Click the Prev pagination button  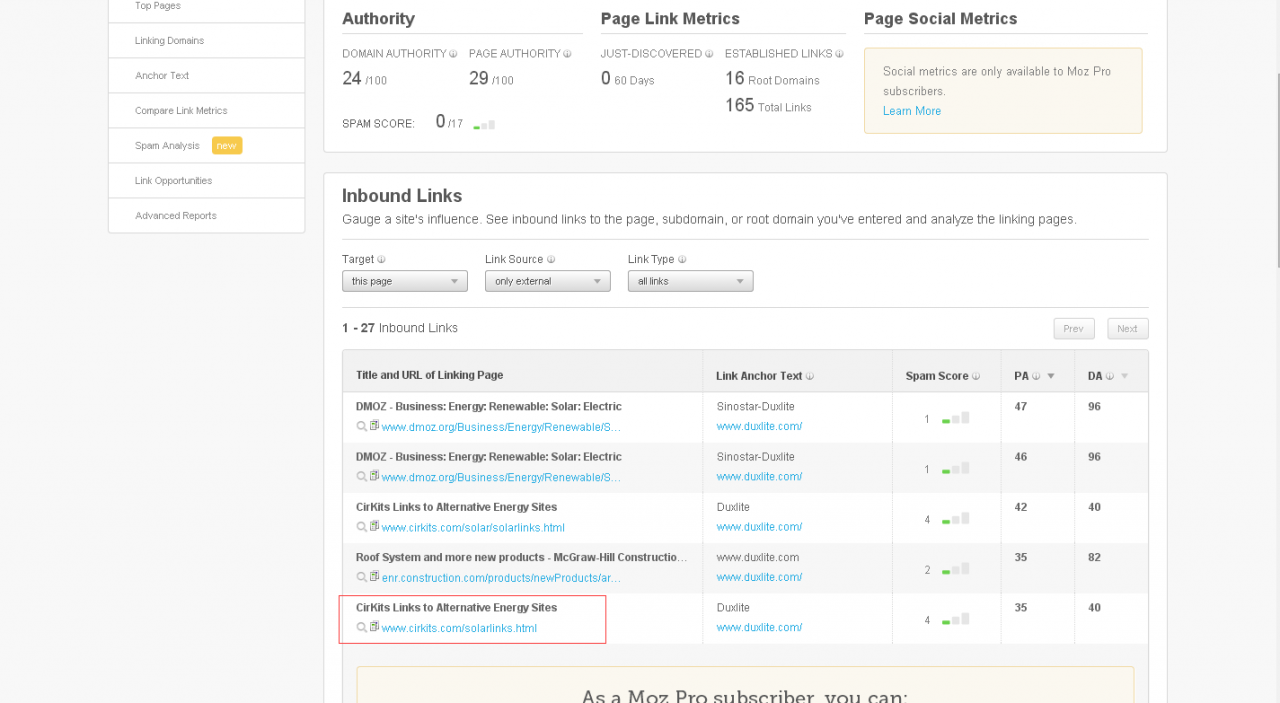coord(1074,329)
